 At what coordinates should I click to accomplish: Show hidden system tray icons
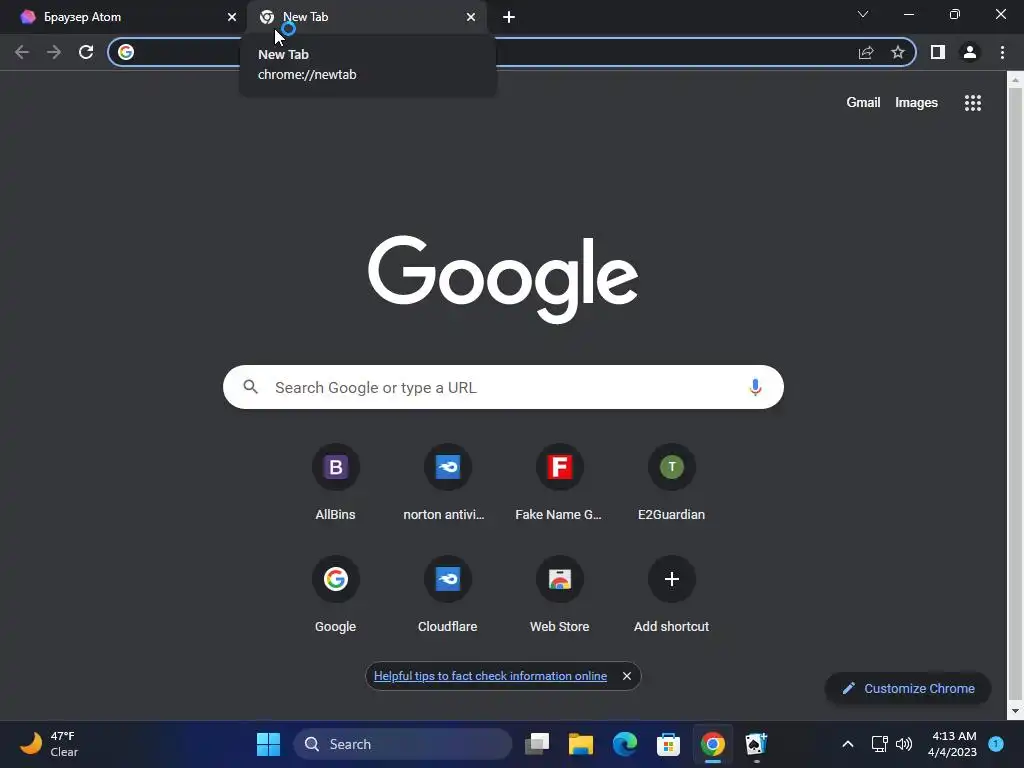[848, 744]
